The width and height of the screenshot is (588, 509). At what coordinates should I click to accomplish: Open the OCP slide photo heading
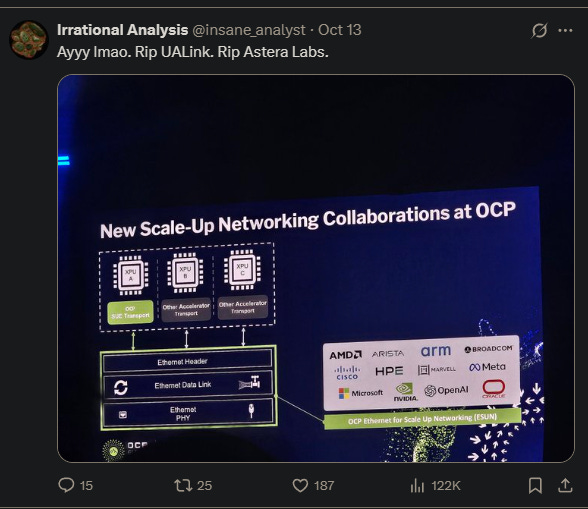[308, 220]
